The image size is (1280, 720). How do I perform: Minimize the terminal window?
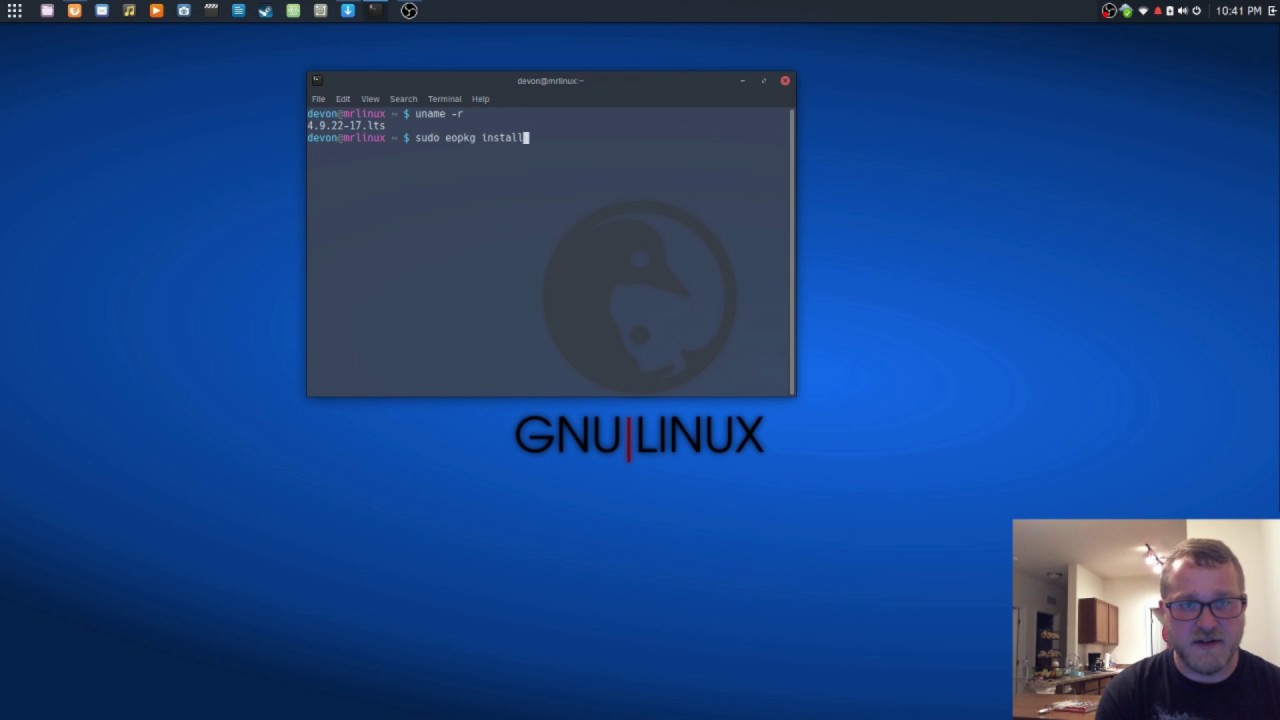pos(742,81)
